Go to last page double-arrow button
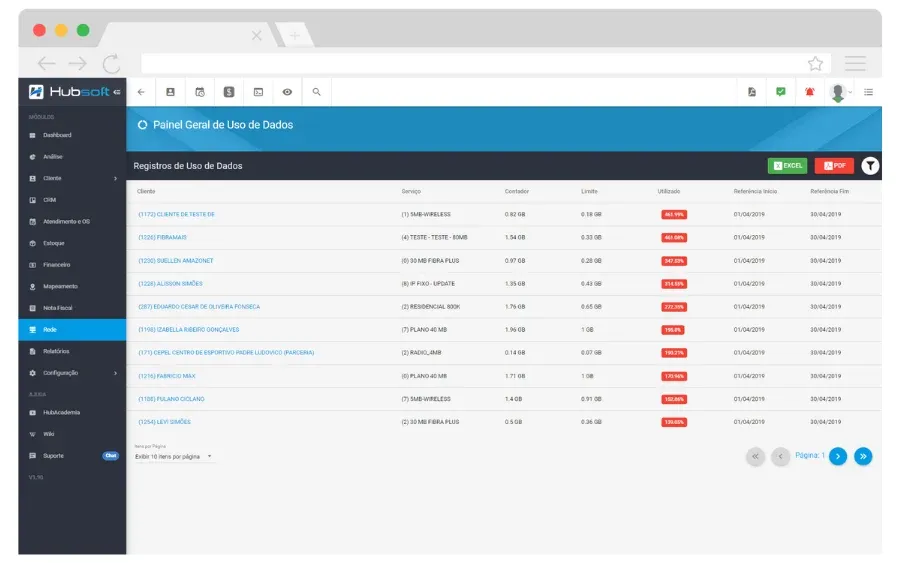This screenshot has width=900, height=563. click(x=863, y=457)
